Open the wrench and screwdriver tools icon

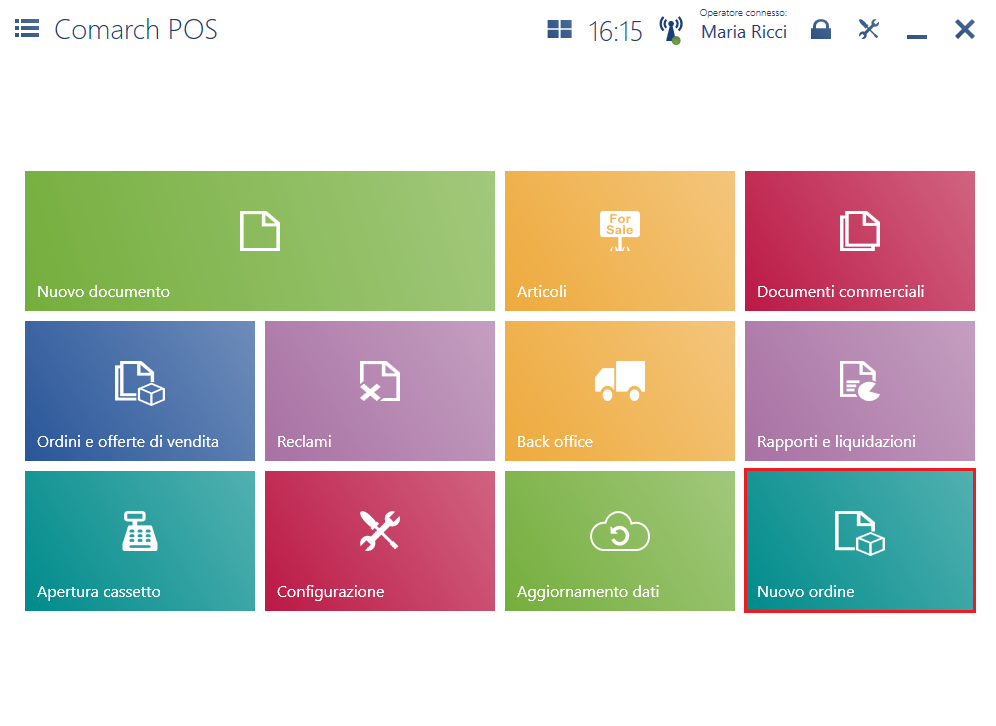pos(868,29)
